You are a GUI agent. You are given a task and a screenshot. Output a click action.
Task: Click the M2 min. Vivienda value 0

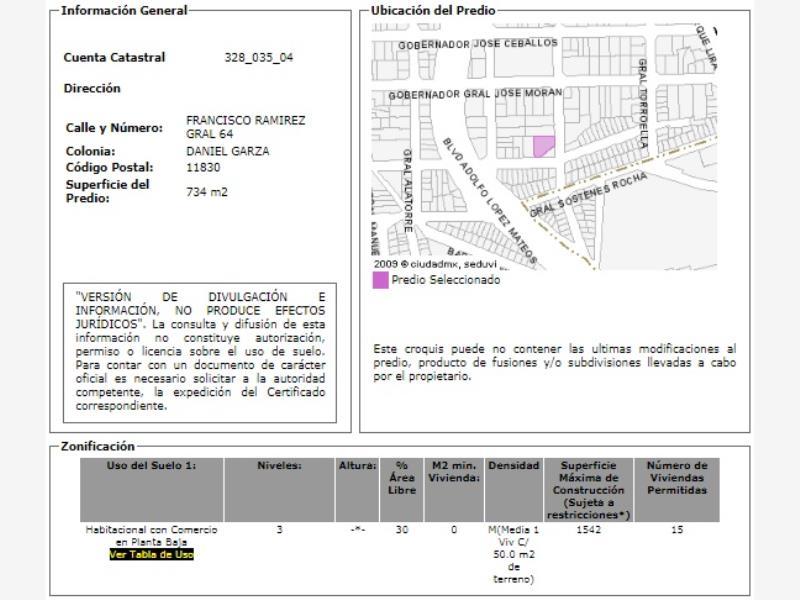pyautogui.click(x=454, y=530)
